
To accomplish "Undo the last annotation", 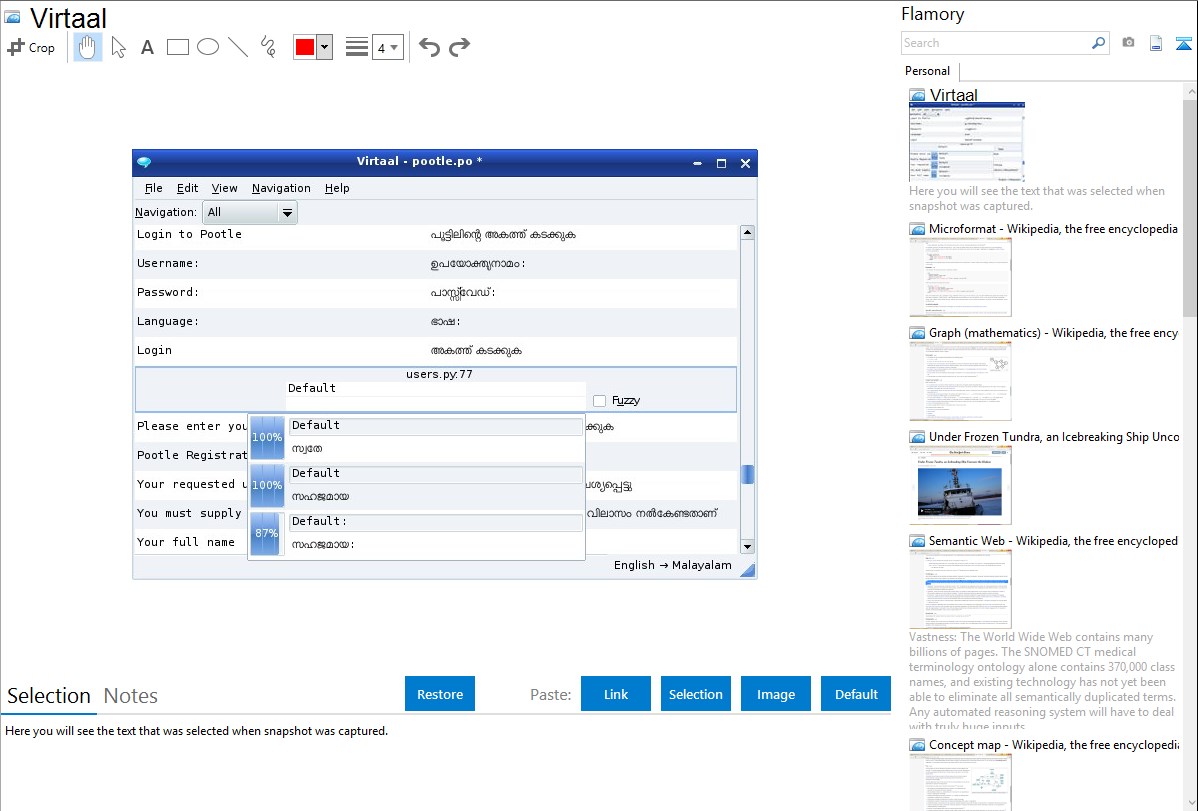I will [x=429, y=47].
